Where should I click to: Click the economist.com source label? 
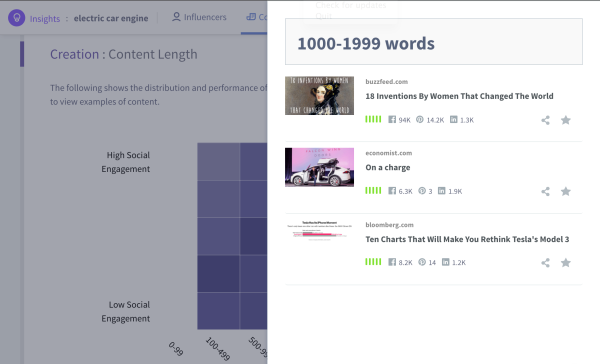[389, 153]
